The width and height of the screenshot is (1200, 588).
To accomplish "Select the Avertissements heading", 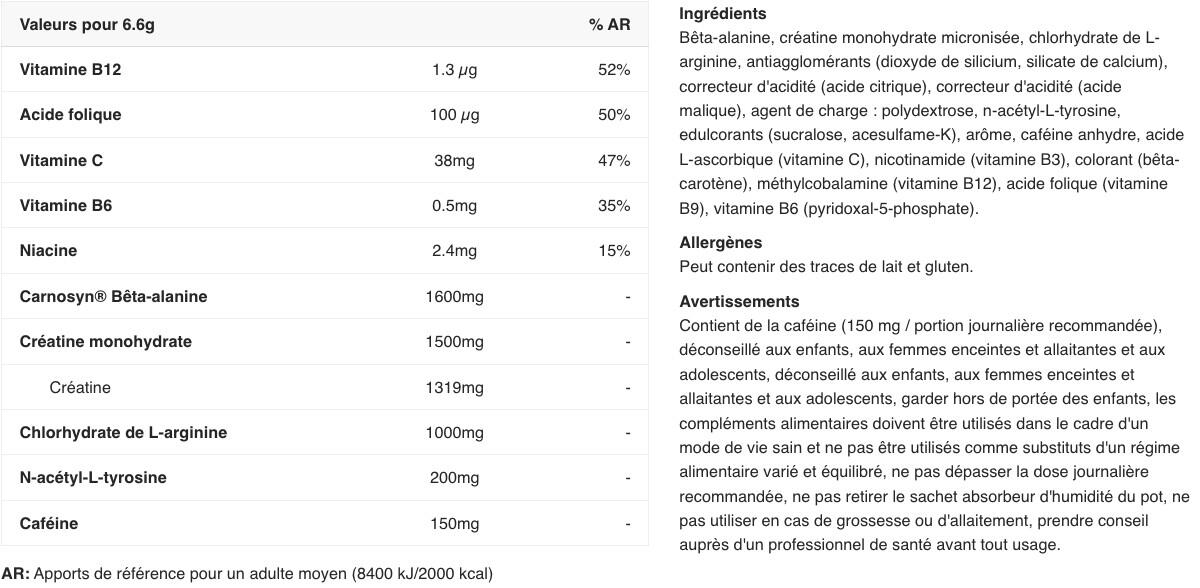I will 739,301.
